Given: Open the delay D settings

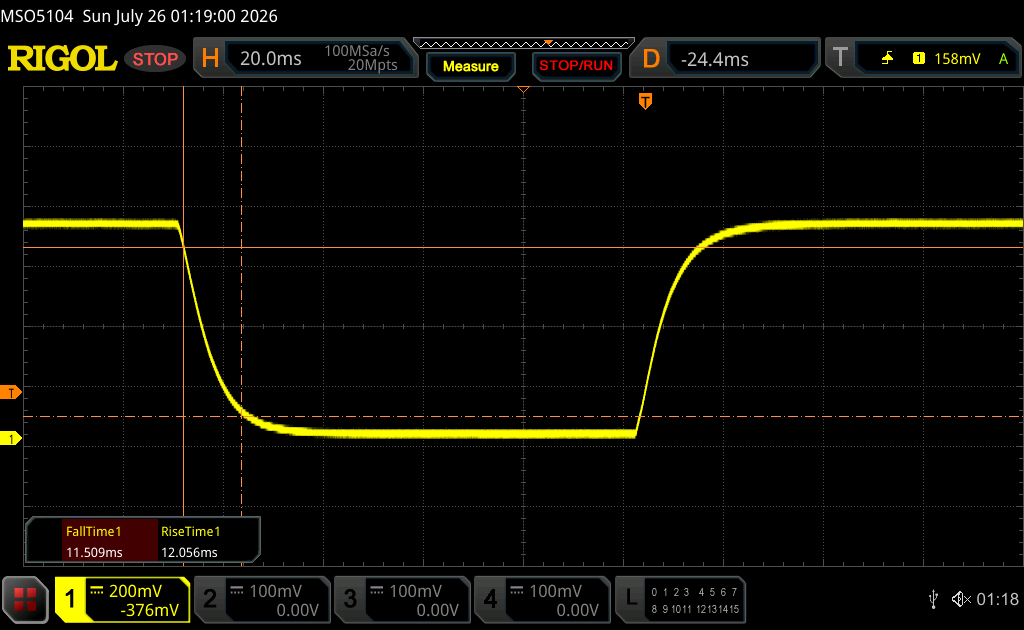Looking at the screenshot, I should pyautogui.click(x=651, y=59).
